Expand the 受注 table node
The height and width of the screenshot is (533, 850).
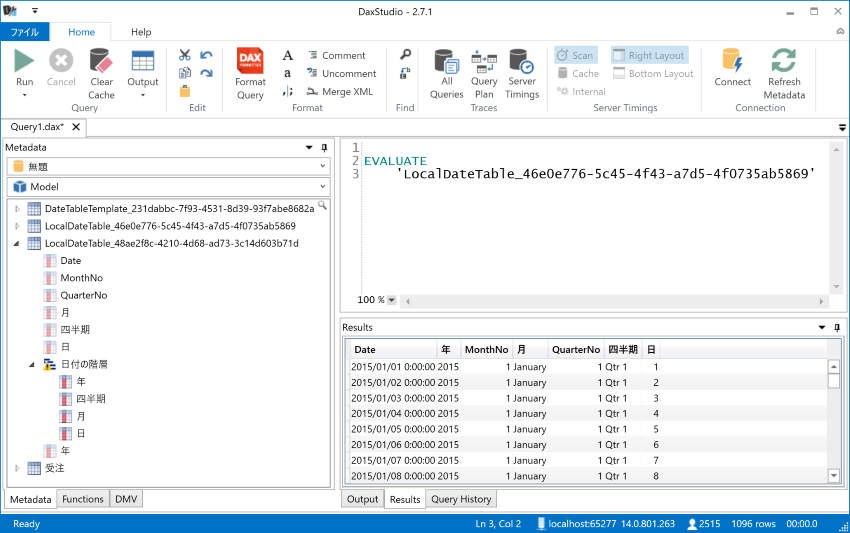[17, 468]
